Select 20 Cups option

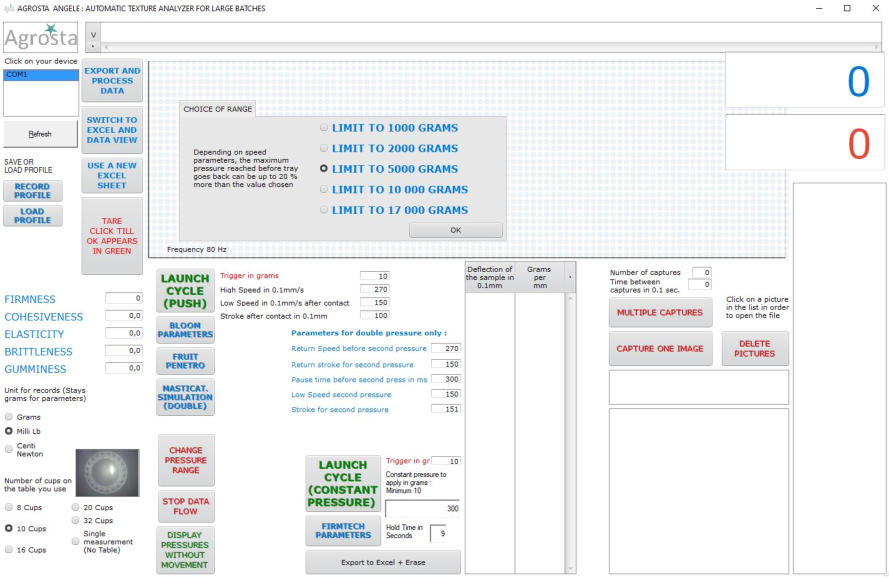(x=75, y=507)
